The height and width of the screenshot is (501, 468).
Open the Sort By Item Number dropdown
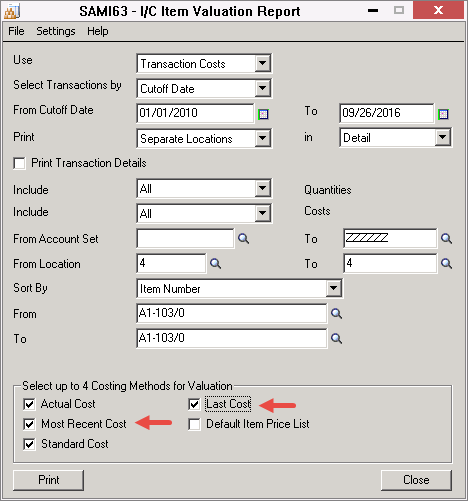pos(334,288)
